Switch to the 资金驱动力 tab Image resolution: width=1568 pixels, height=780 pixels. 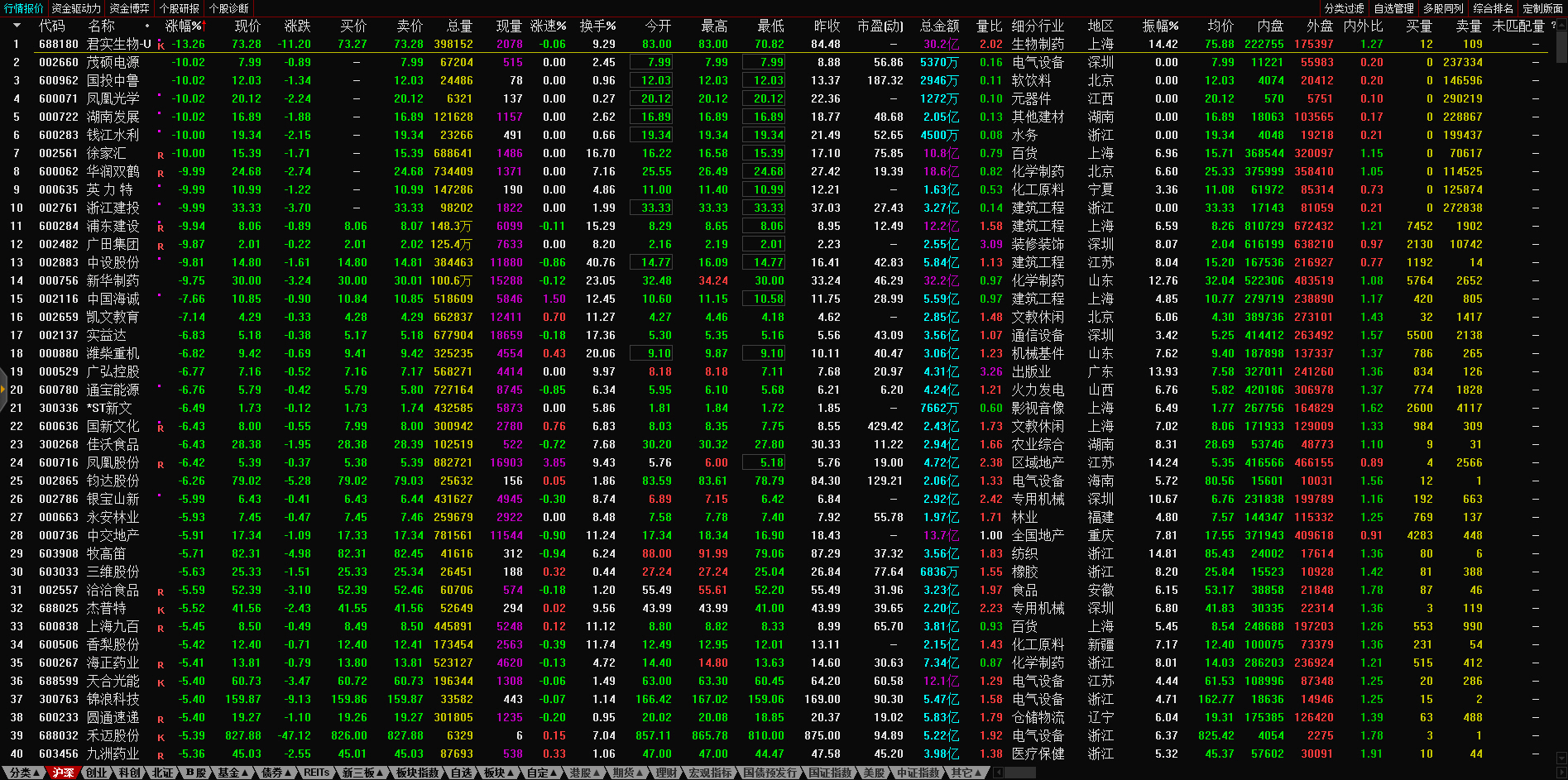76,8
